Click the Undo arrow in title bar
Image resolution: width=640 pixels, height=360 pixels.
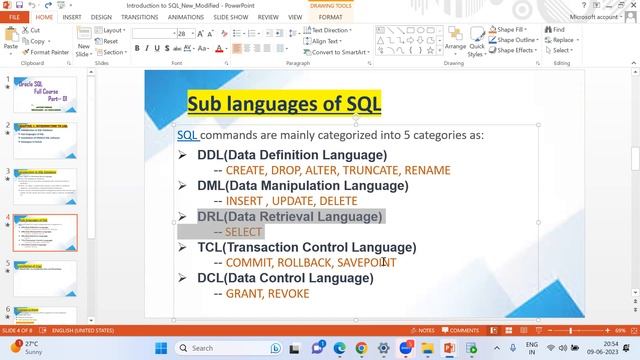click(x=32, y=5)
